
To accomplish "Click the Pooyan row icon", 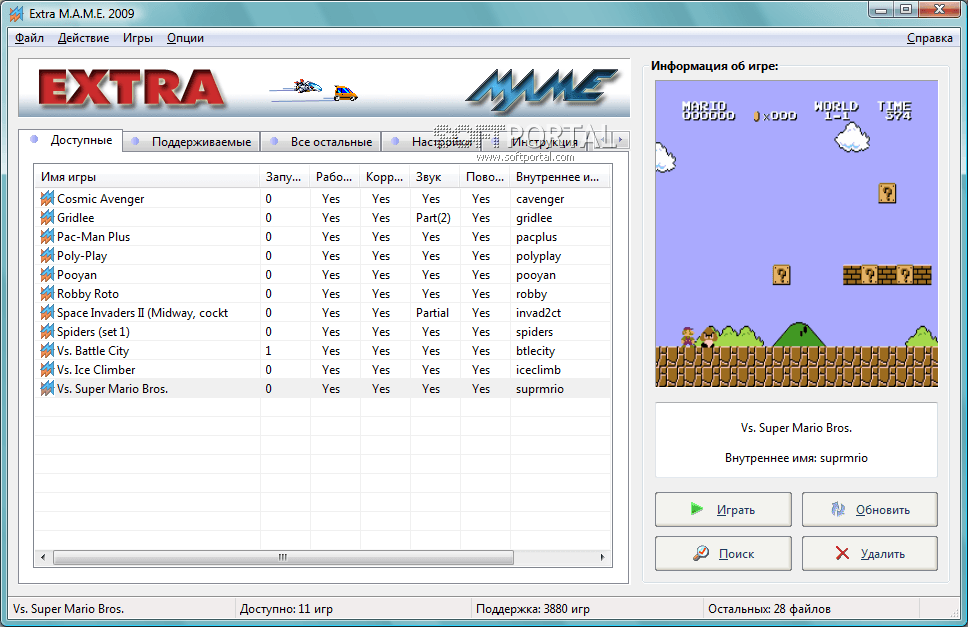I will click(x=47, y=275).
